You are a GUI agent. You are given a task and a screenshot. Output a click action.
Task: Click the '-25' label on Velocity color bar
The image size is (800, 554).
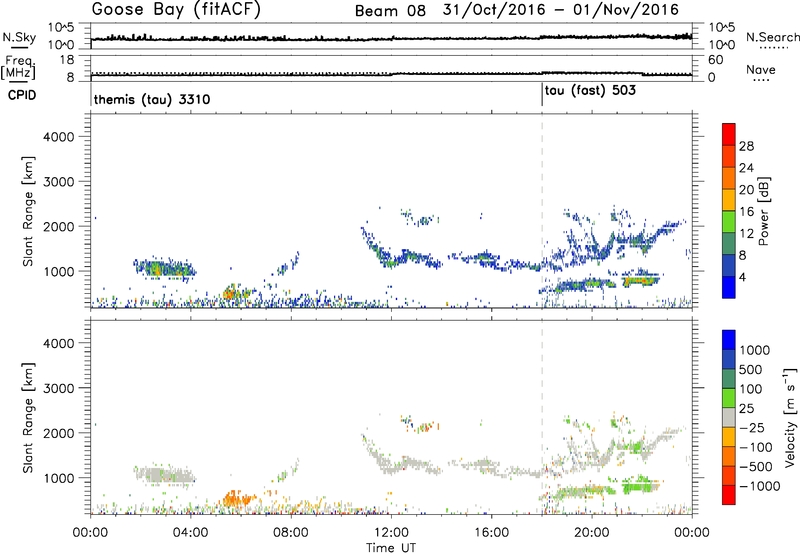[752, 428]
